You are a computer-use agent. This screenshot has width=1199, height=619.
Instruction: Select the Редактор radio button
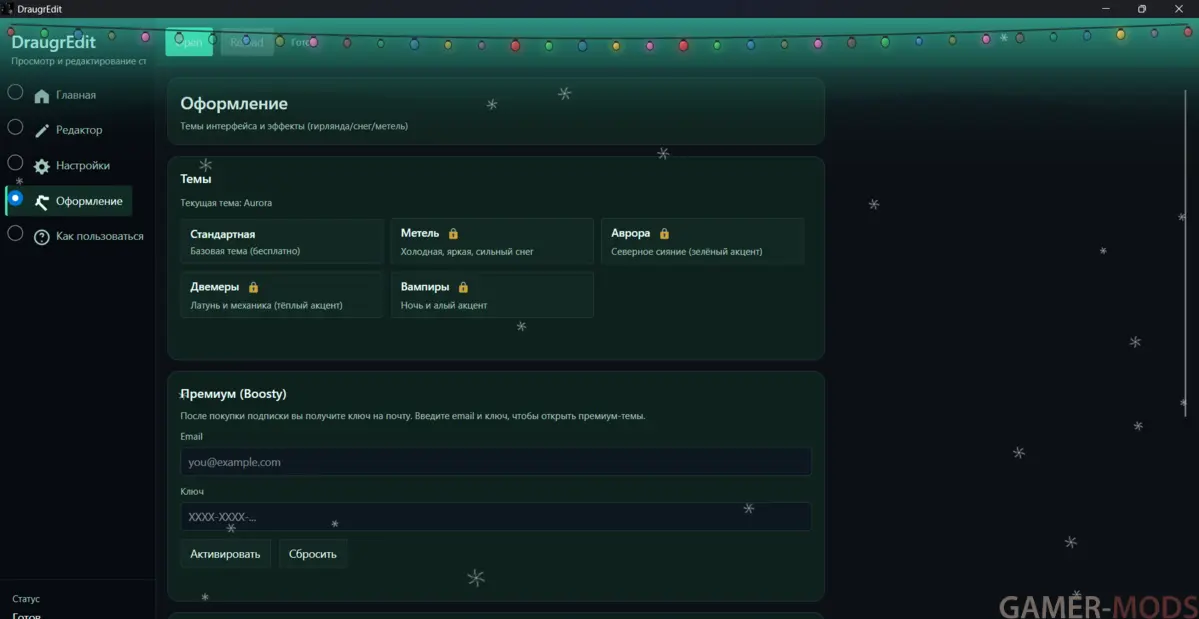[15, 127]
